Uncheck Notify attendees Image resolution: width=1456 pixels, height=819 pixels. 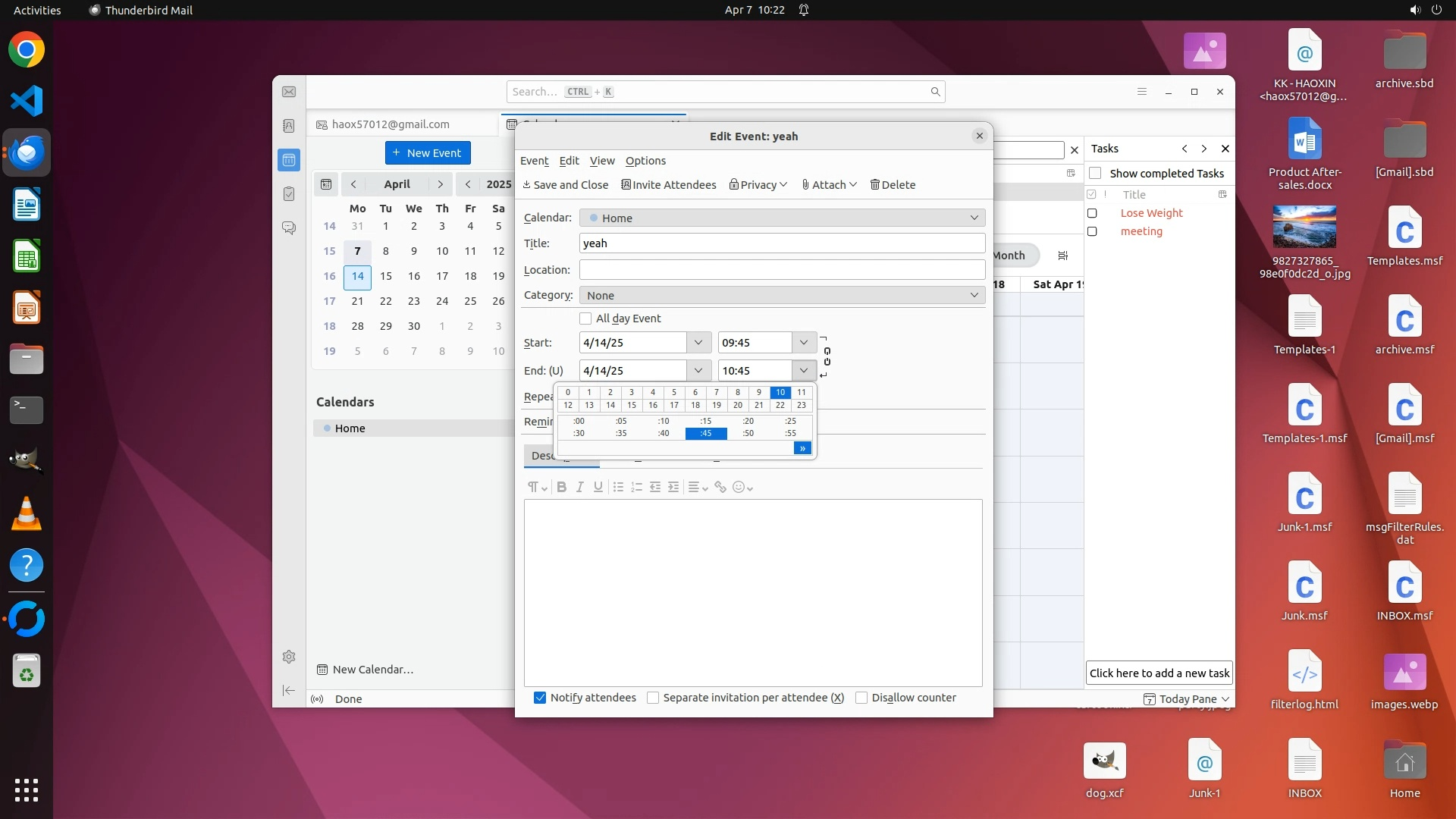[540, 698]
